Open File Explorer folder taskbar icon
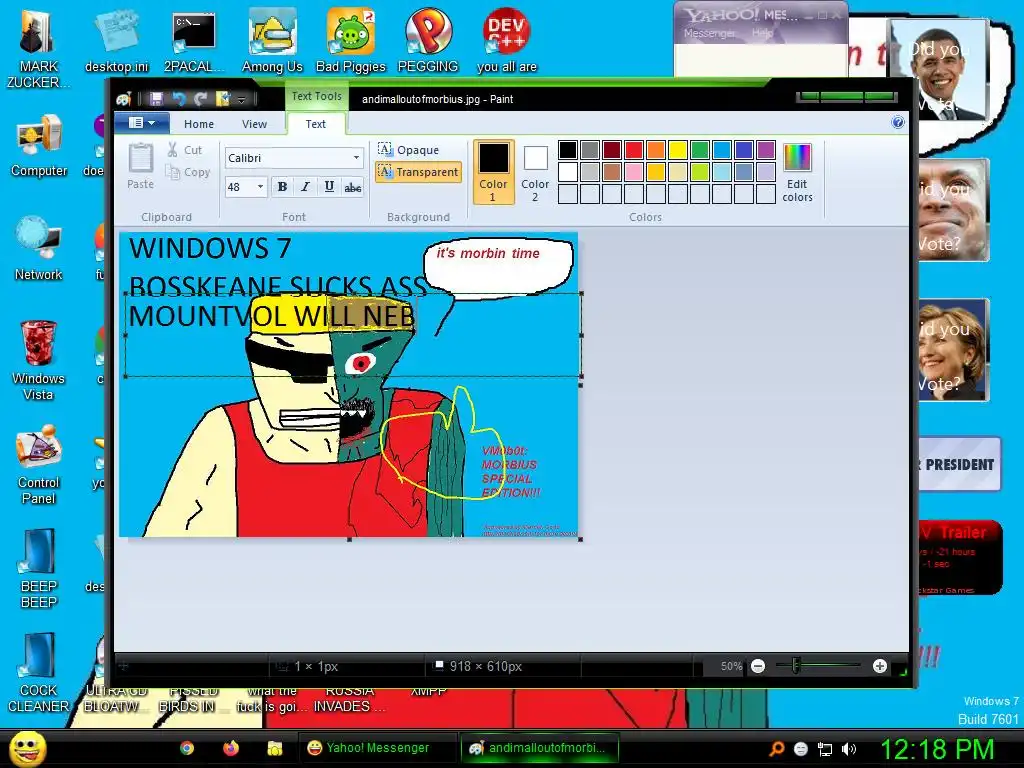This screenshot has width=1024, height=768. tap(274, 748)
